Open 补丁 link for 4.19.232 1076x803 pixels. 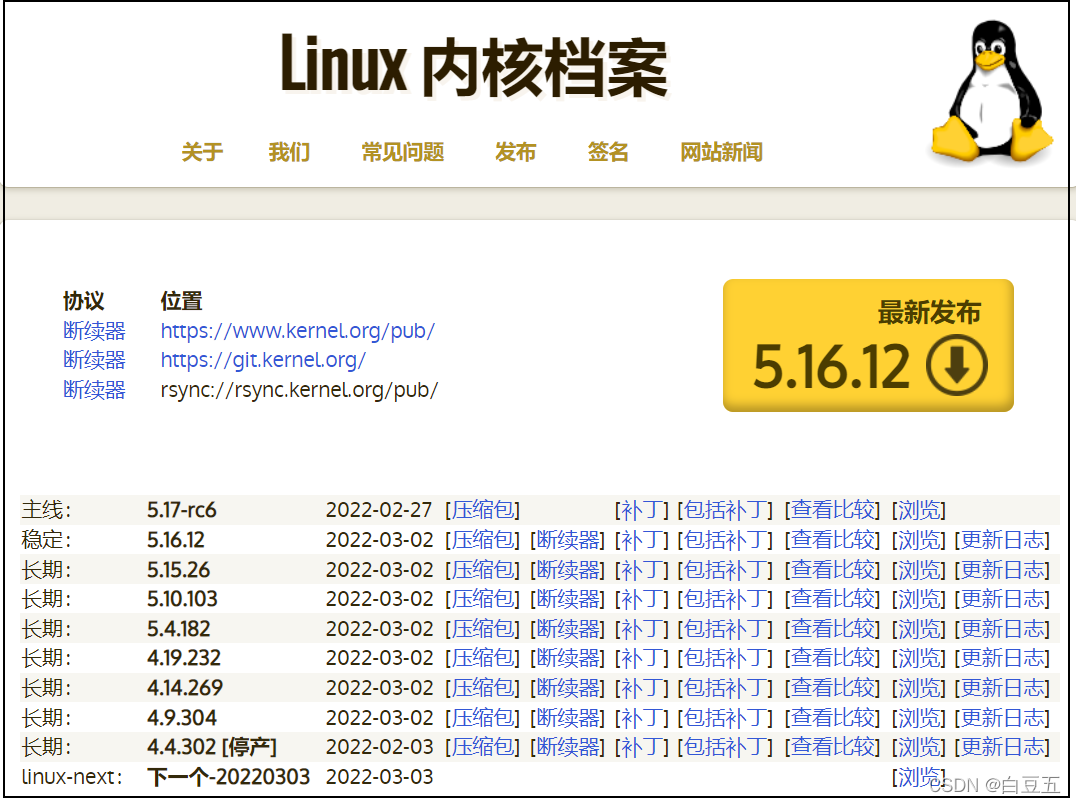[x=642, y=658]
